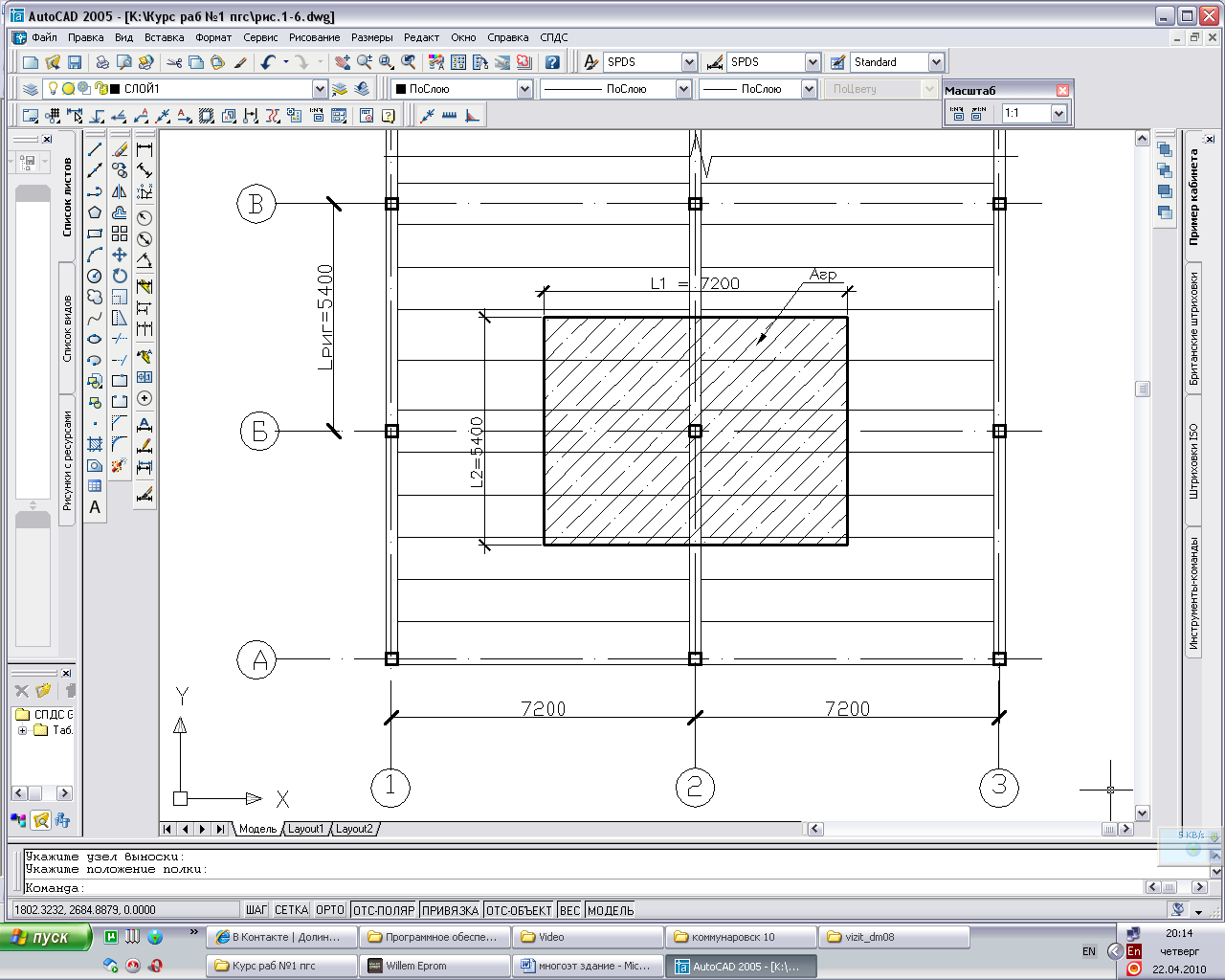The image size is (1225, 980).
Task: Activate the Pan realtime hand icon
Action: pyautogui.click(x=343, y=62)
